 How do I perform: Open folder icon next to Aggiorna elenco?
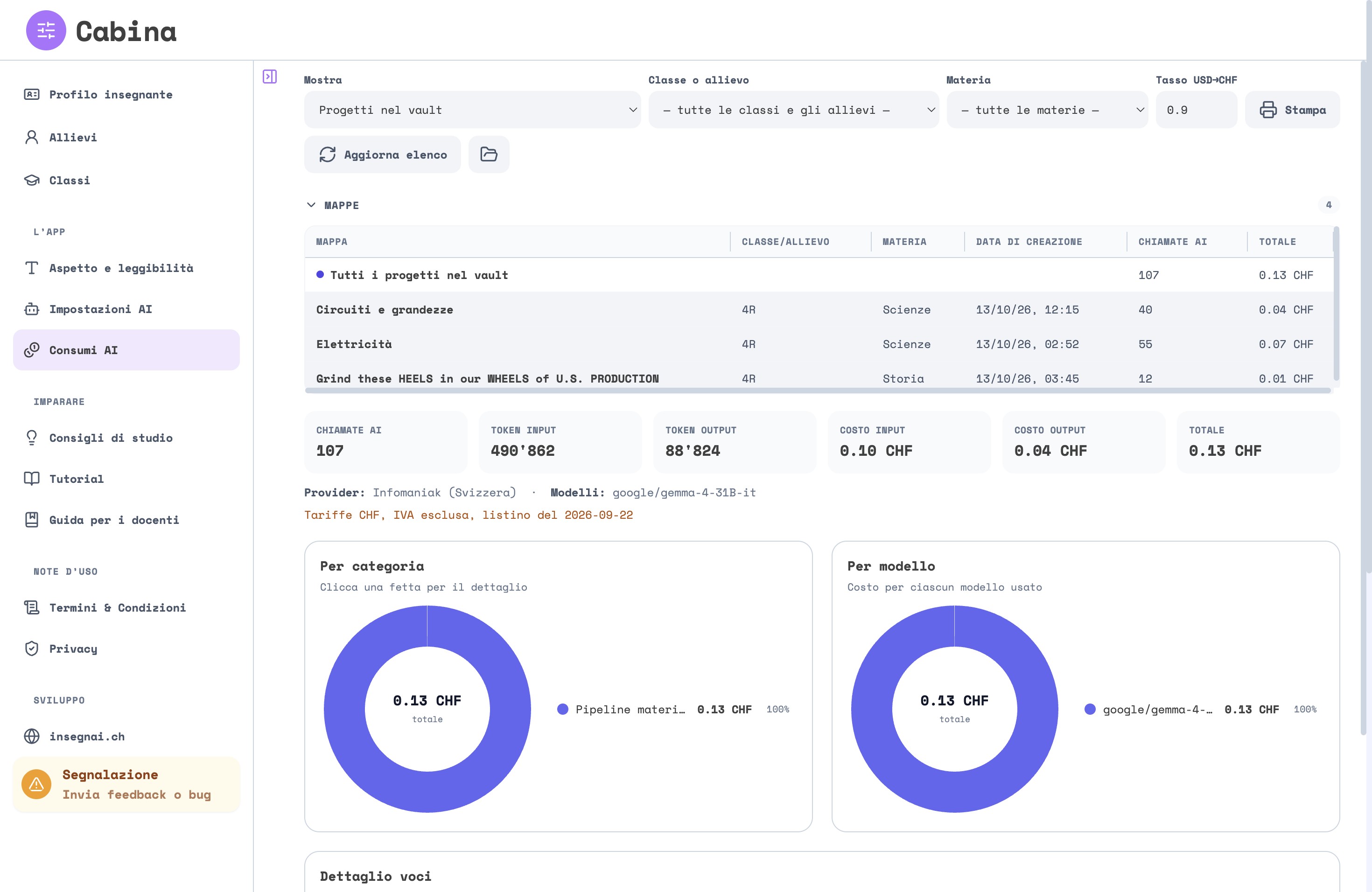[x=488, y=154]
